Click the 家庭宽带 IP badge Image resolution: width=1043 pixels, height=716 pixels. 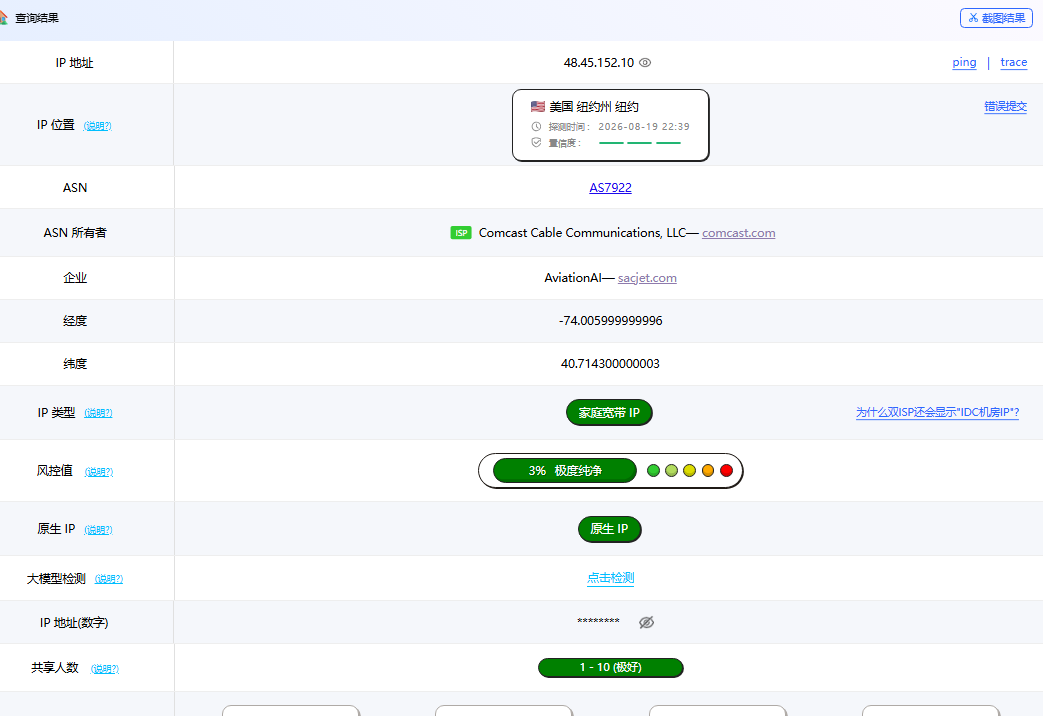(609, 413)
